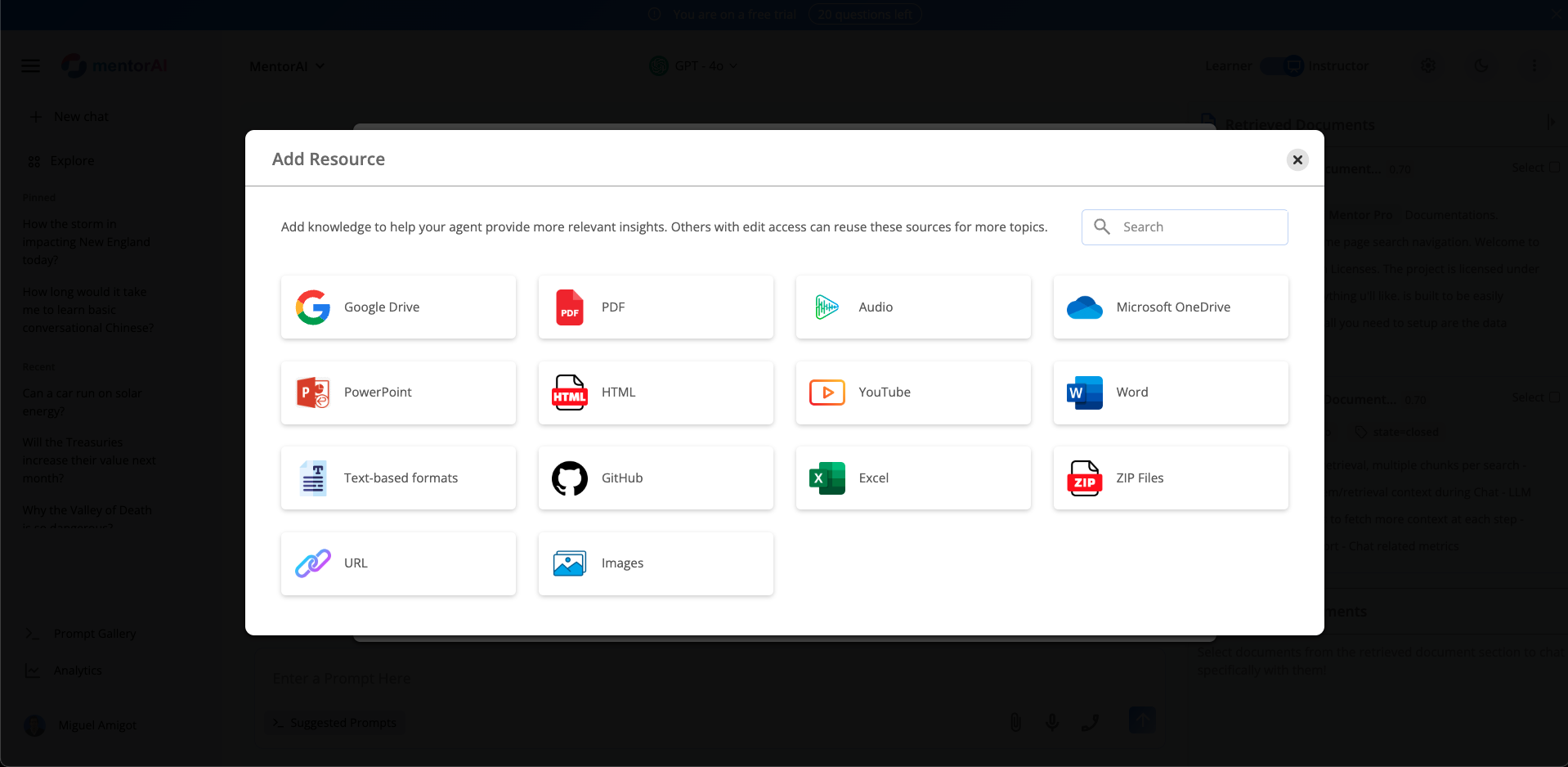Open the Explore page

(61, 161)
